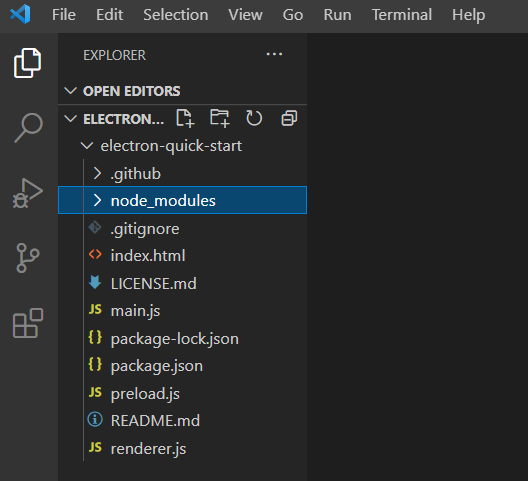The image size is (528, 481).
Task: Click the EXPLORER panel heading
Action: (x=114, y=55)
